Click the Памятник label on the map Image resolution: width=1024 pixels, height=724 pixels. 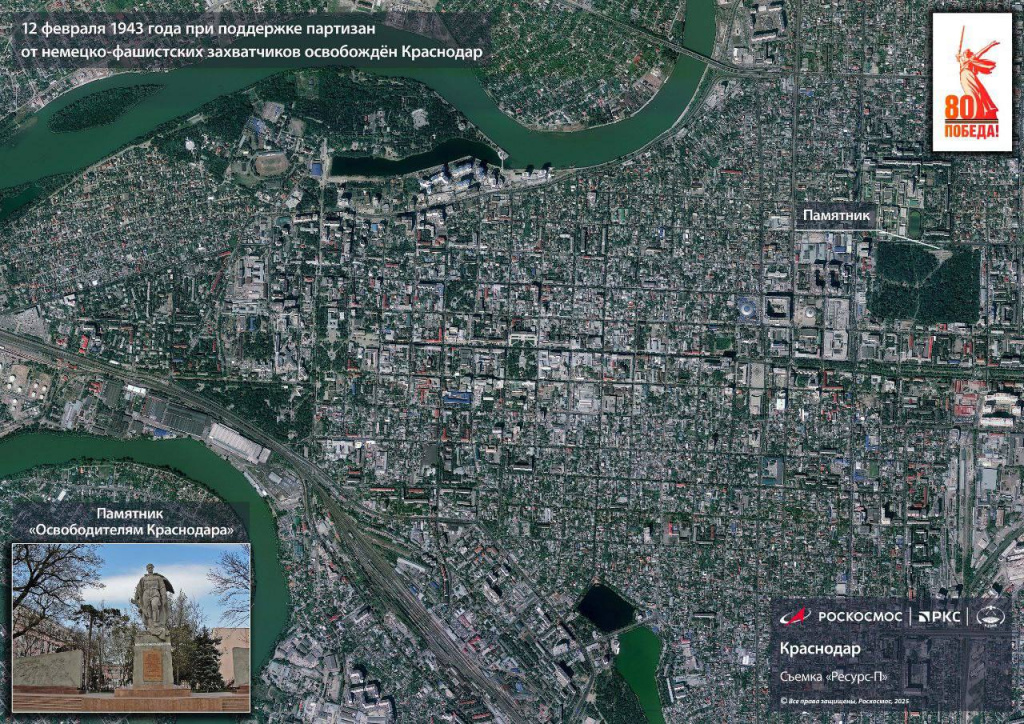click(837, 215)
